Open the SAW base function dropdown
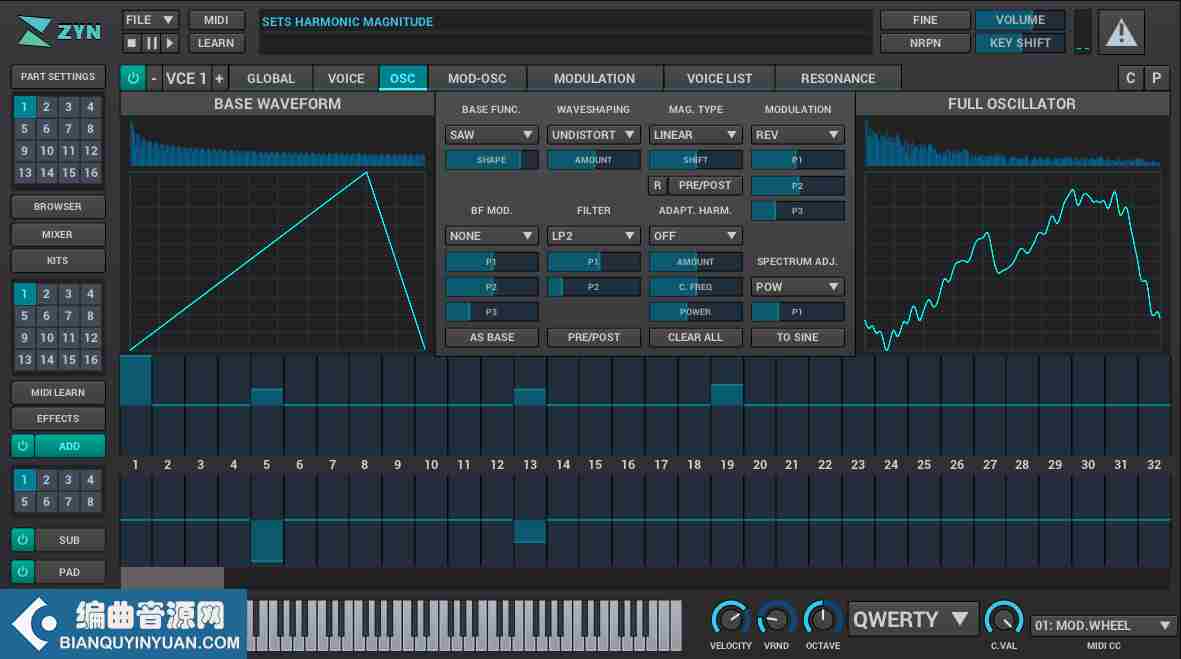This screenshot has width=1181, height=659. pos(491,135)
